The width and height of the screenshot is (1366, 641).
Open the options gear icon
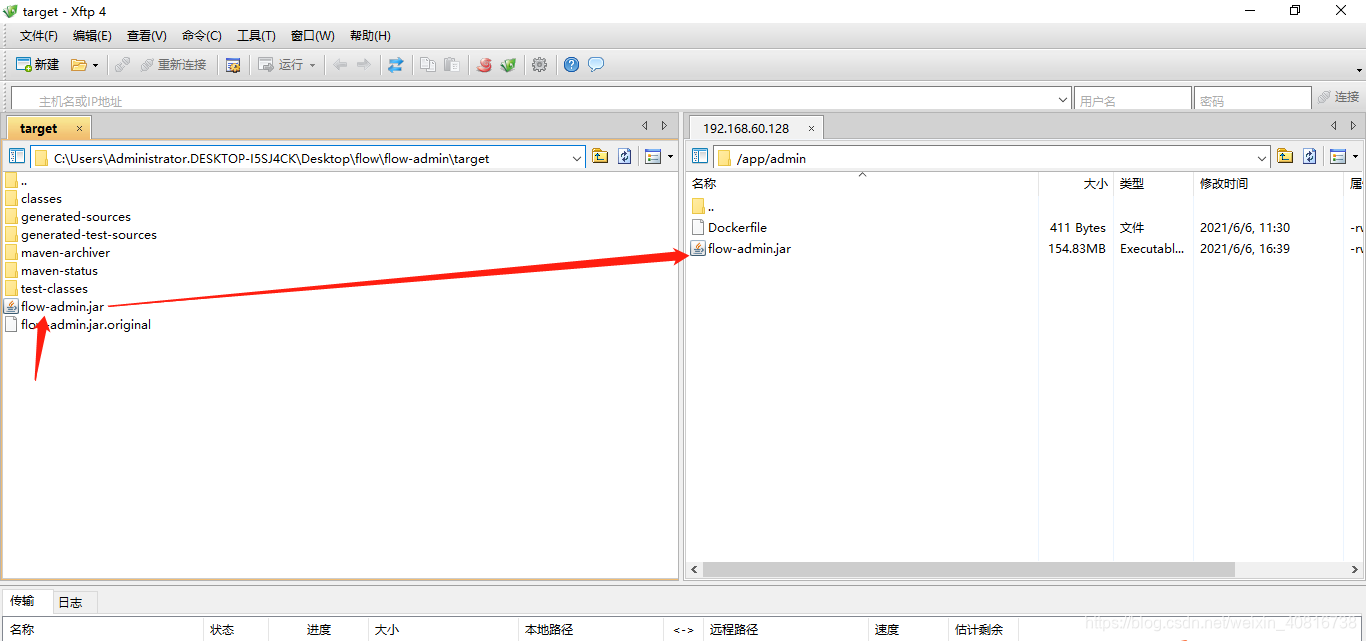(540, 65)
